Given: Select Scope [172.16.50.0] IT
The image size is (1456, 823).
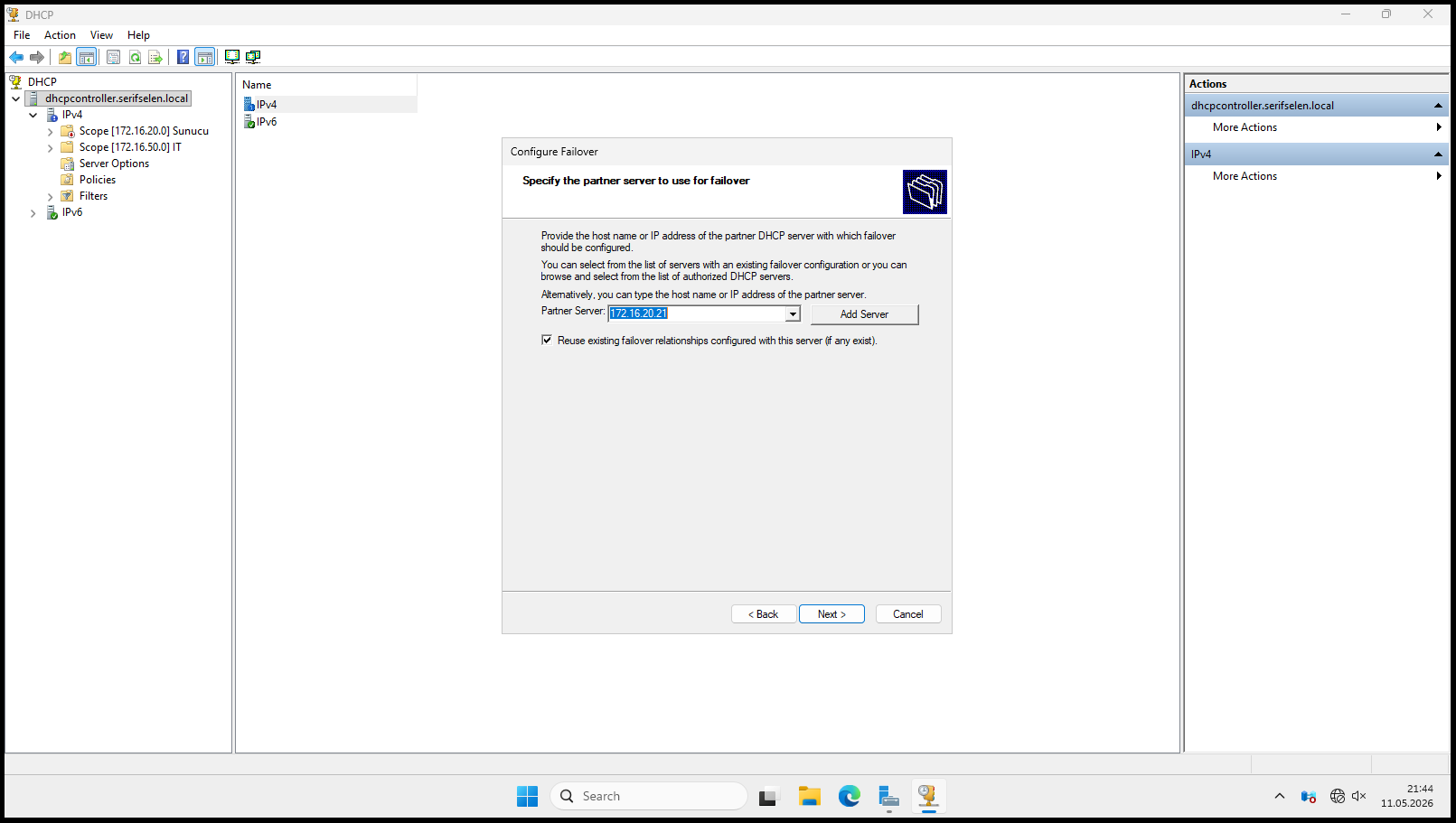Looking at the screenshot, I should (130, 147).
